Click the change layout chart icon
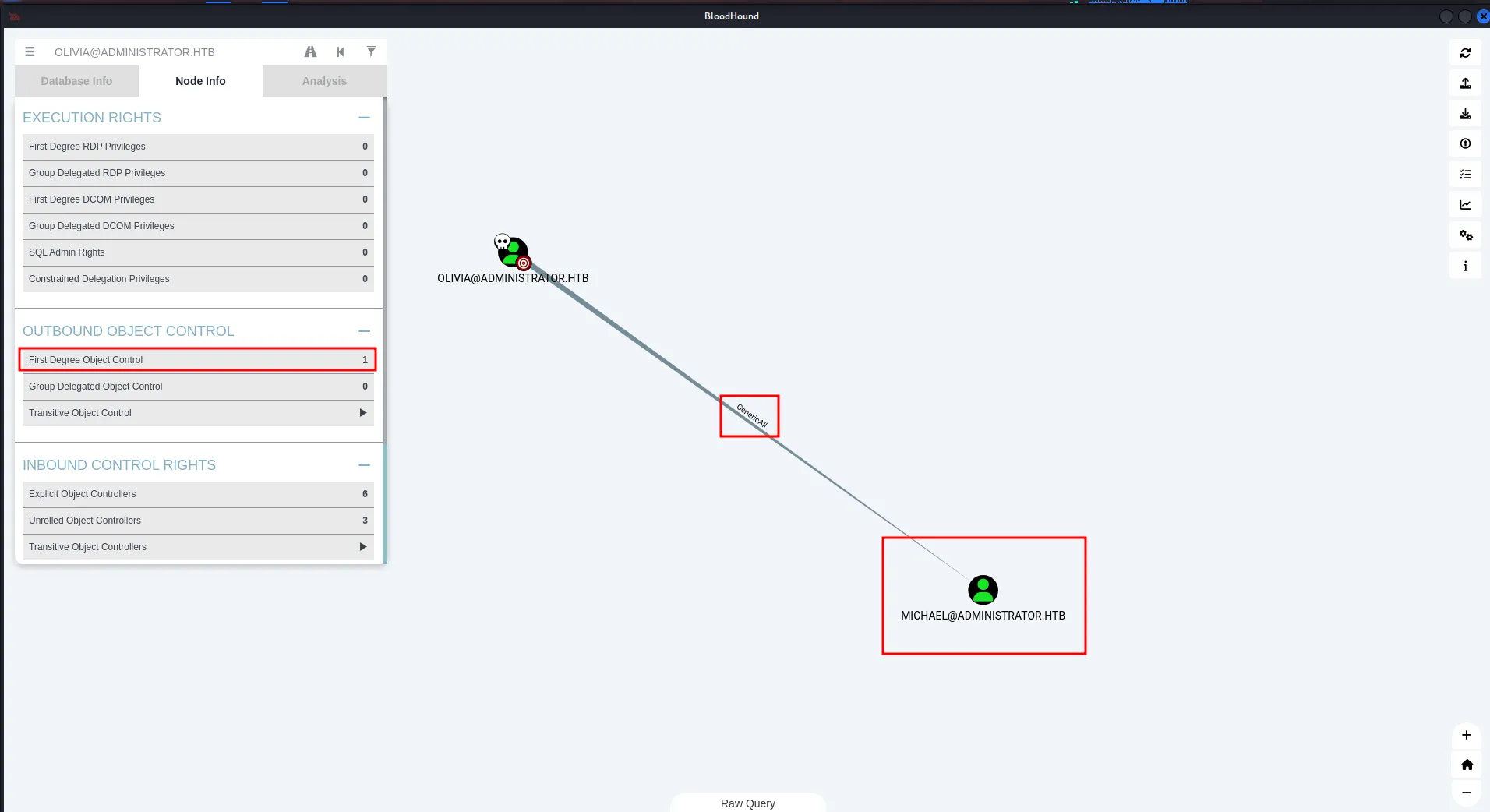Image resolution: width=1490 pixels, height=812 pixels. click(x=1465, y=205)
